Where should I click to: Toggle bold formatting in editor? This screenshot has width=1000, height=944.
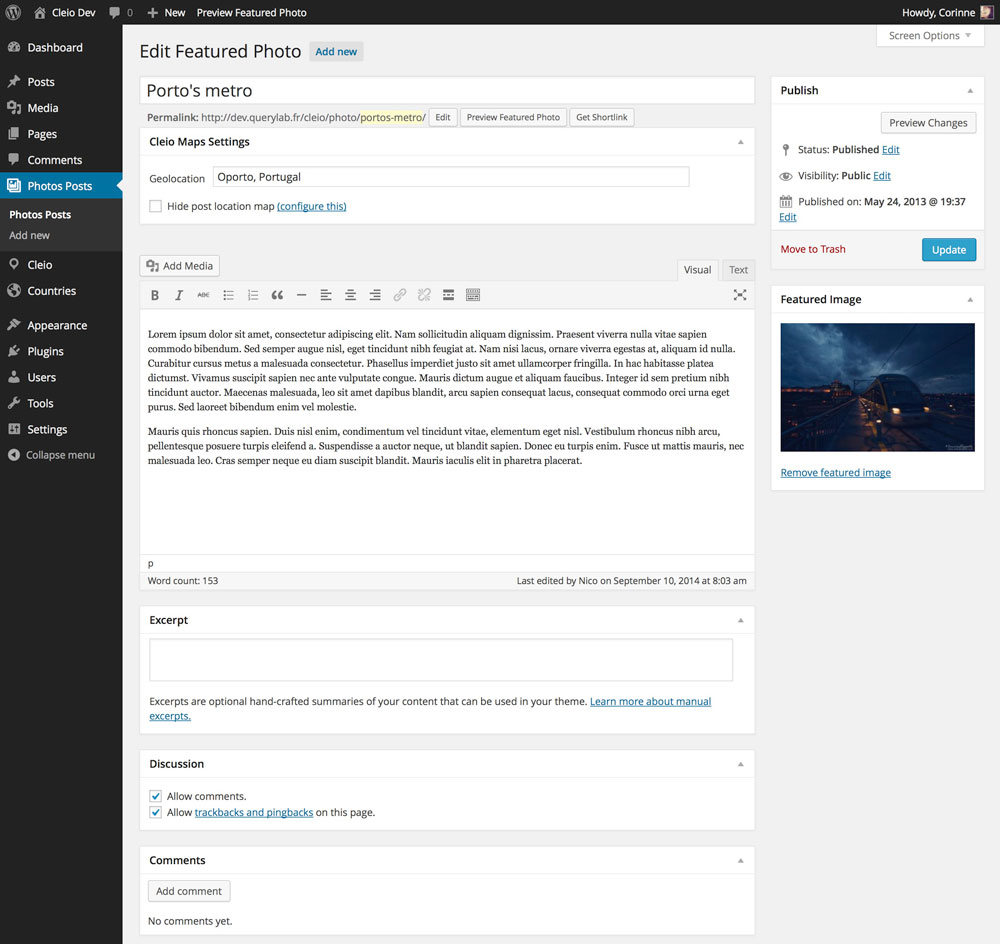click(x=154, y=295)
